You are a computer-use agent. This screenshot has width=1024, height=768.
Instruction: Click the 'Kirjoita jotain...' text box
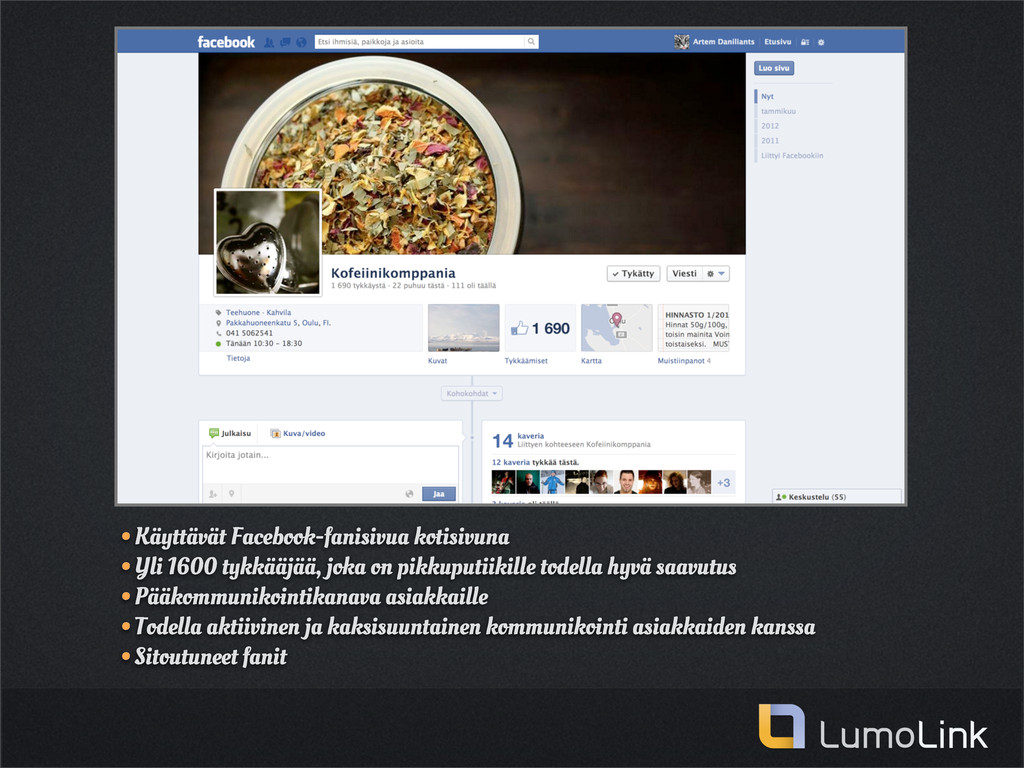coord(330,465)
